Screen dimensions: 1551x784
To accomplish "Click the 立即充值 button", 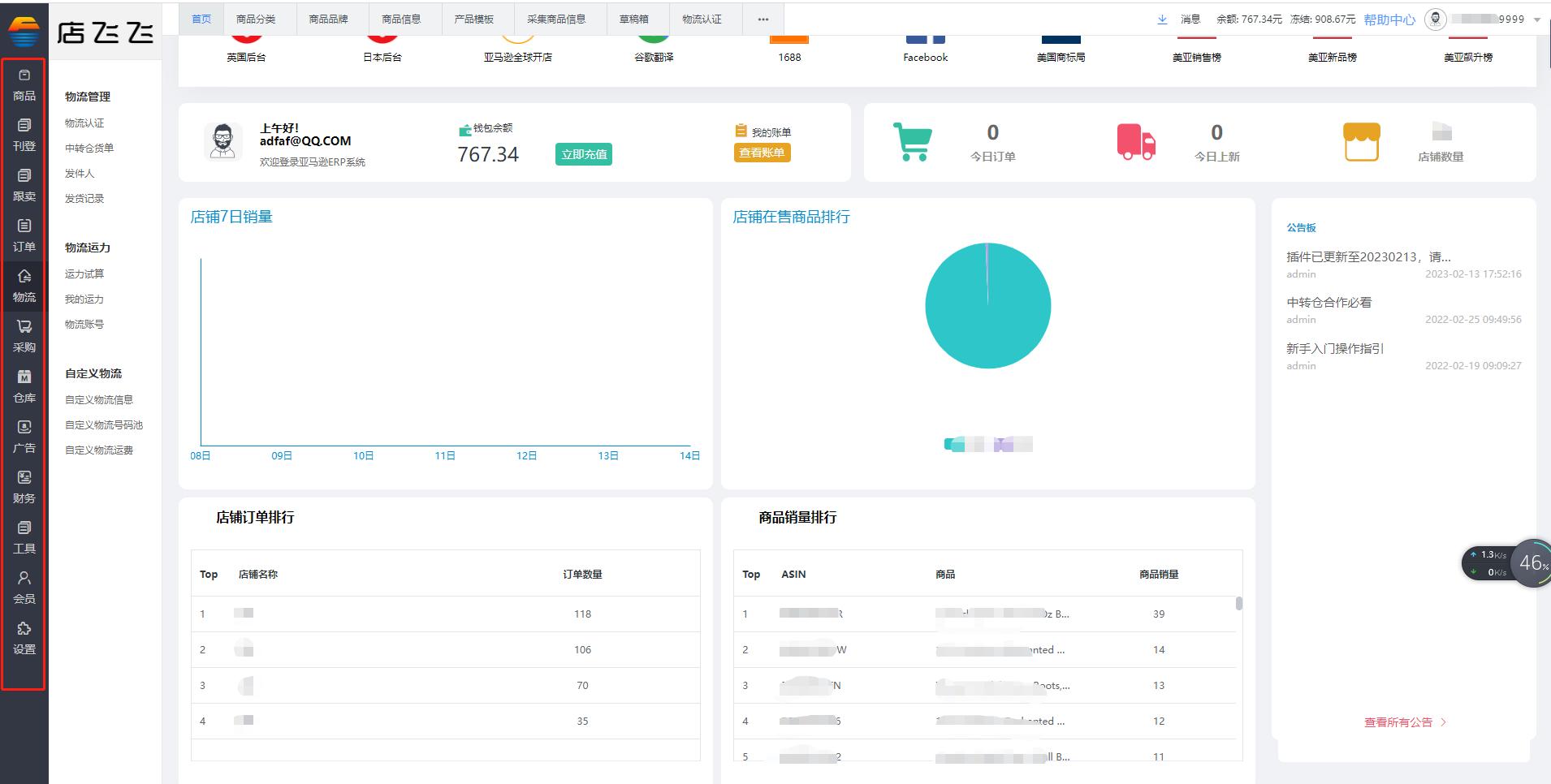I will pos(584,154).
